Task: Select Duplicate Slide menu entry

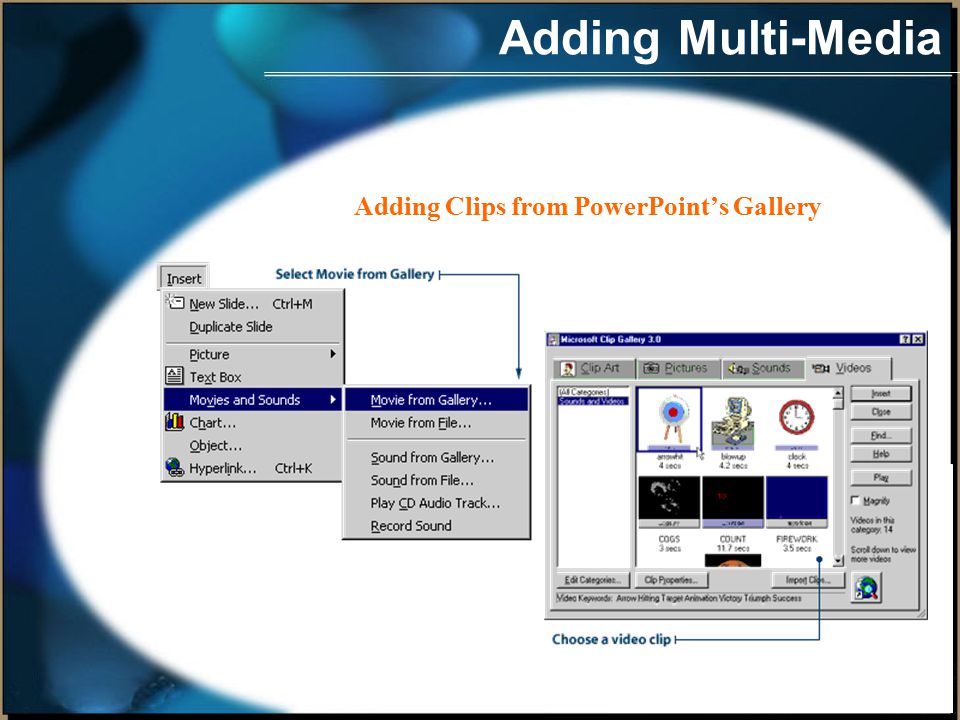Action: [x=252, y=326]
